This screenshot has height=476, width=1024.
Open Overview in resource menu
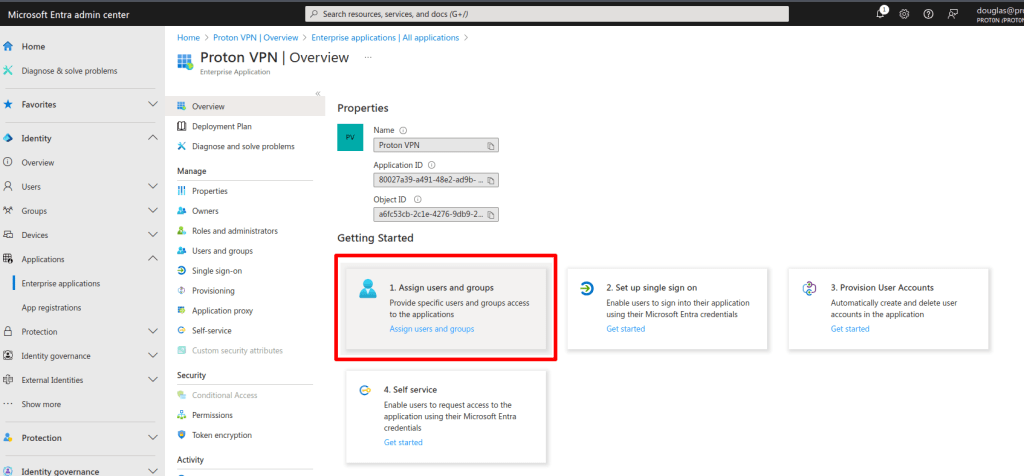pyautogui.click(x=245, y=106)
